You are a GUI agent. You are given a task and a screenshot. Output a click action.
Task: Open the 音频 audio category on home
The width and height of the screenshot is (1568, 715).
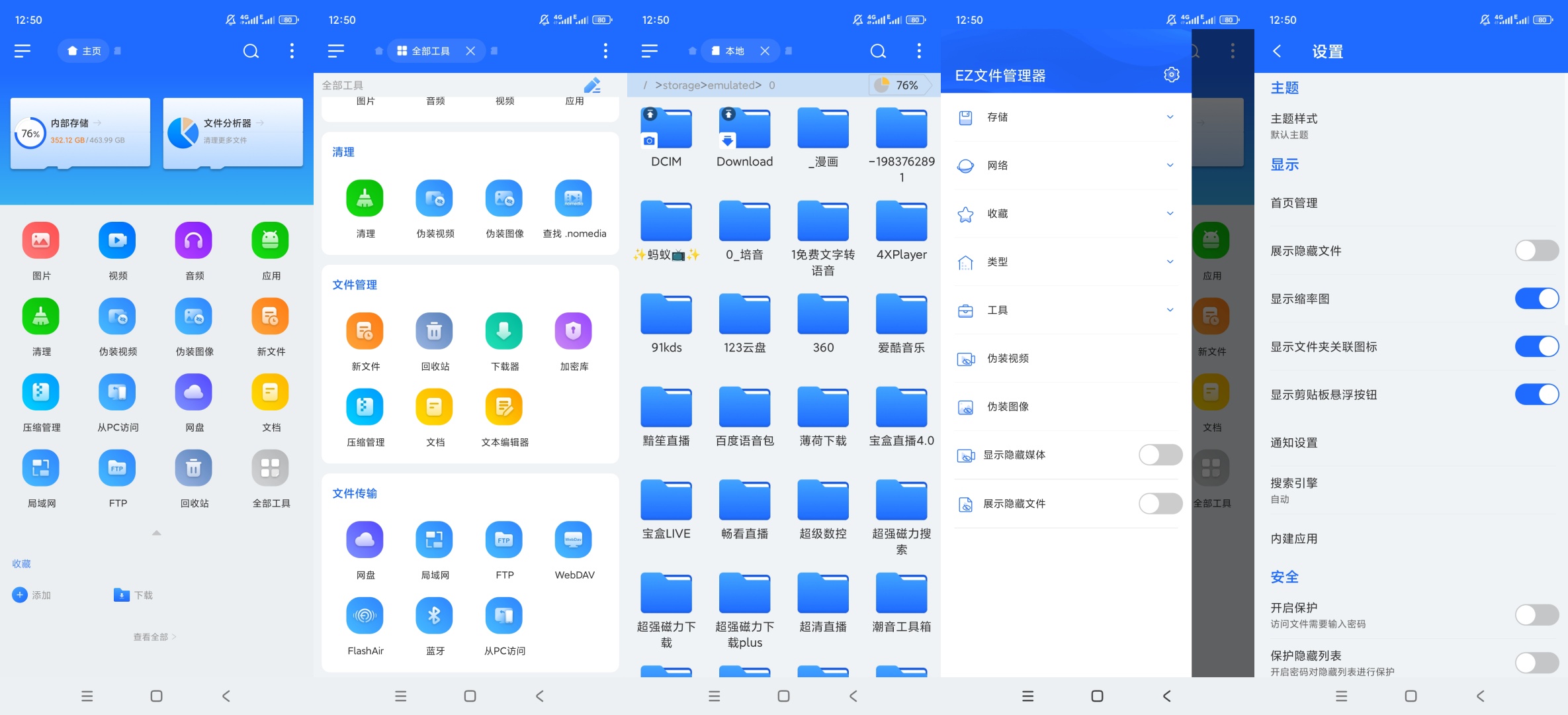[194, 240]
